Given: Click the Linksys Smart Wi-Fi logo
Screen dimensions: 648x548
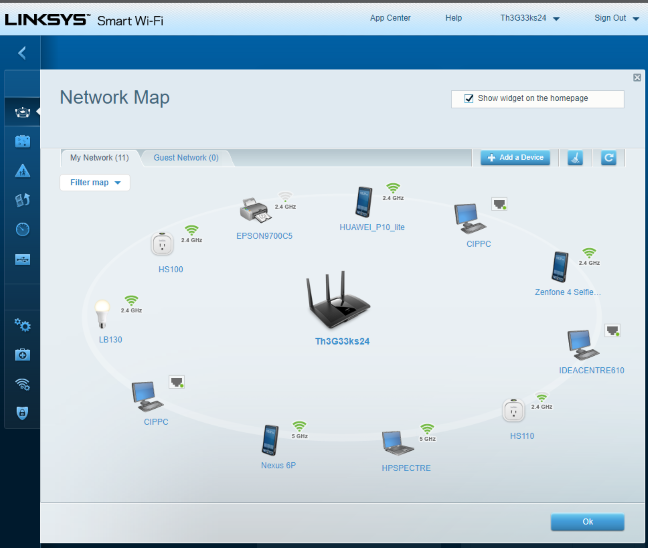Looking at the screenshot, I should pos(84,20).
